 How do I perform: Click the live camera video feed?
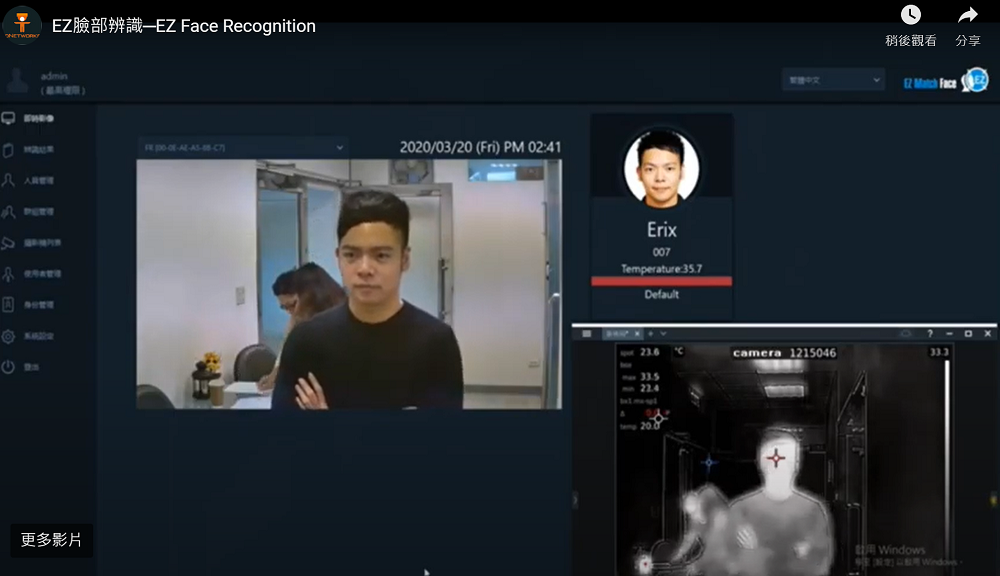coord(349,284)
